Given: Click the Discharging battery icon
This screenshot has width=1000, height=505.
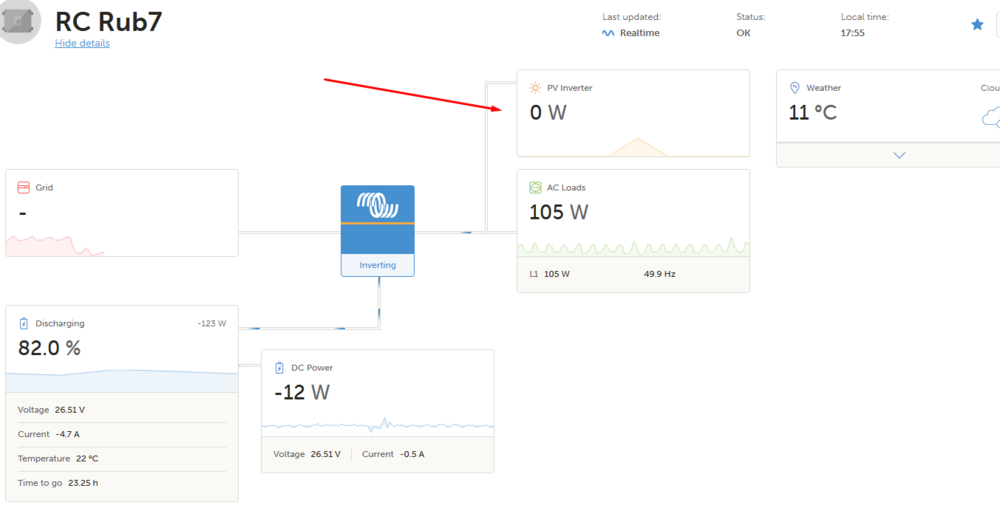Looking at the screenshot, I should 24,323.
